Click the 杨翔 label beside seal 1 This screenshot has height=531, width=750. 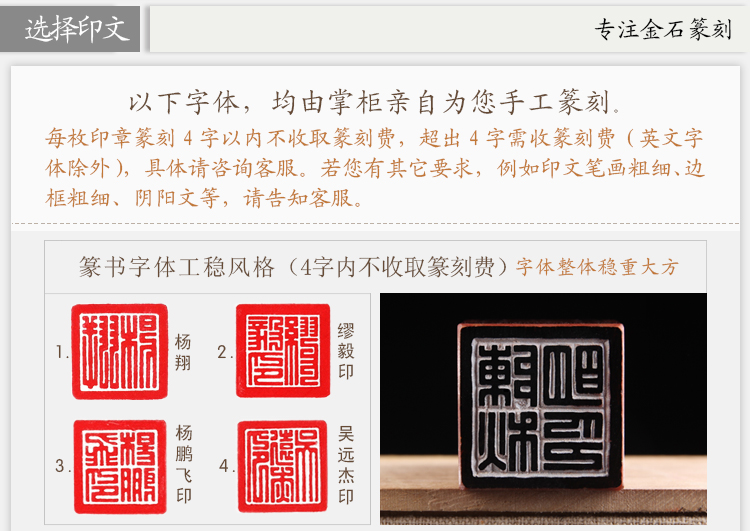(x=183, y=352)
